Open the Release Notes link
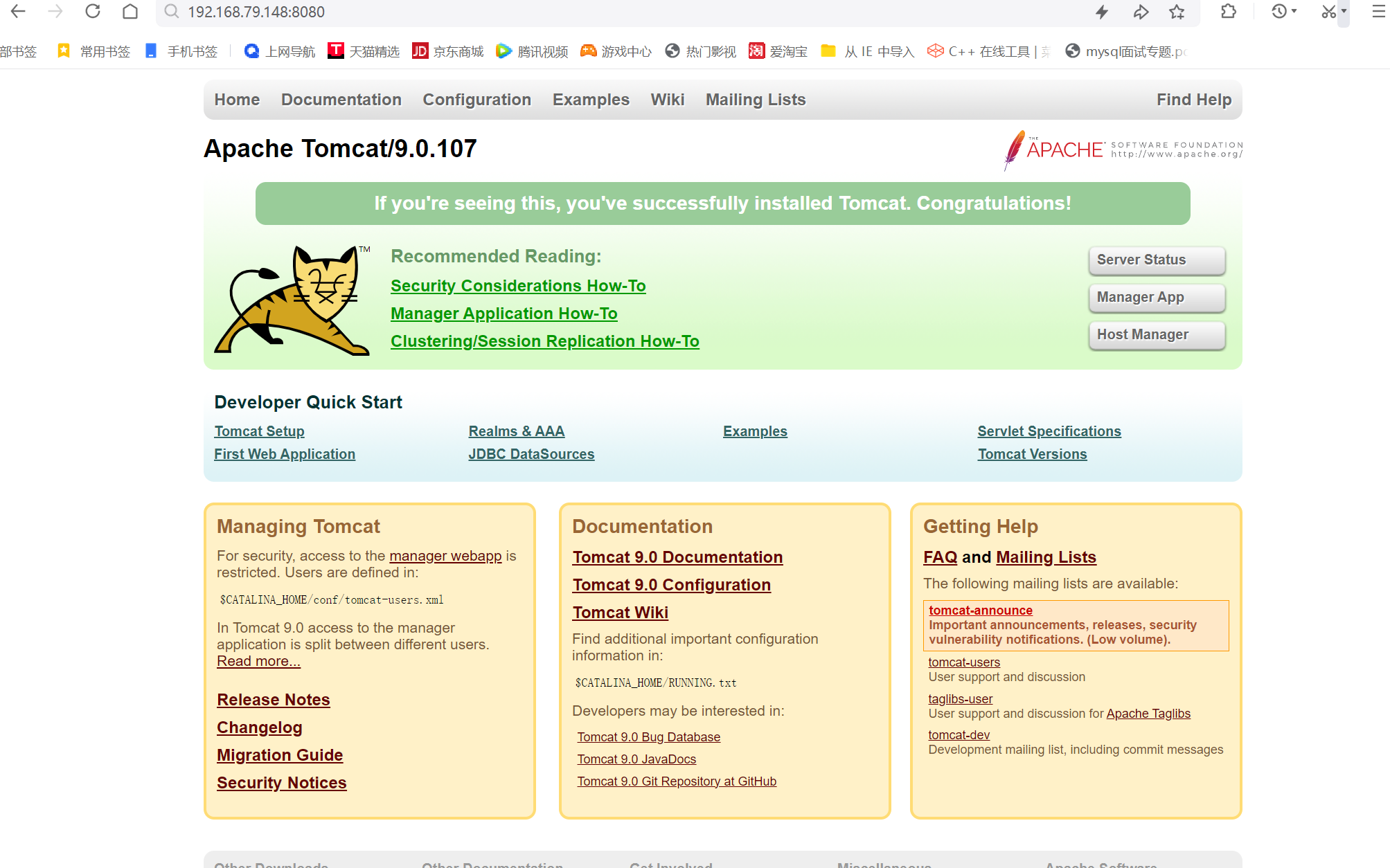 click(x=274, y=700)
